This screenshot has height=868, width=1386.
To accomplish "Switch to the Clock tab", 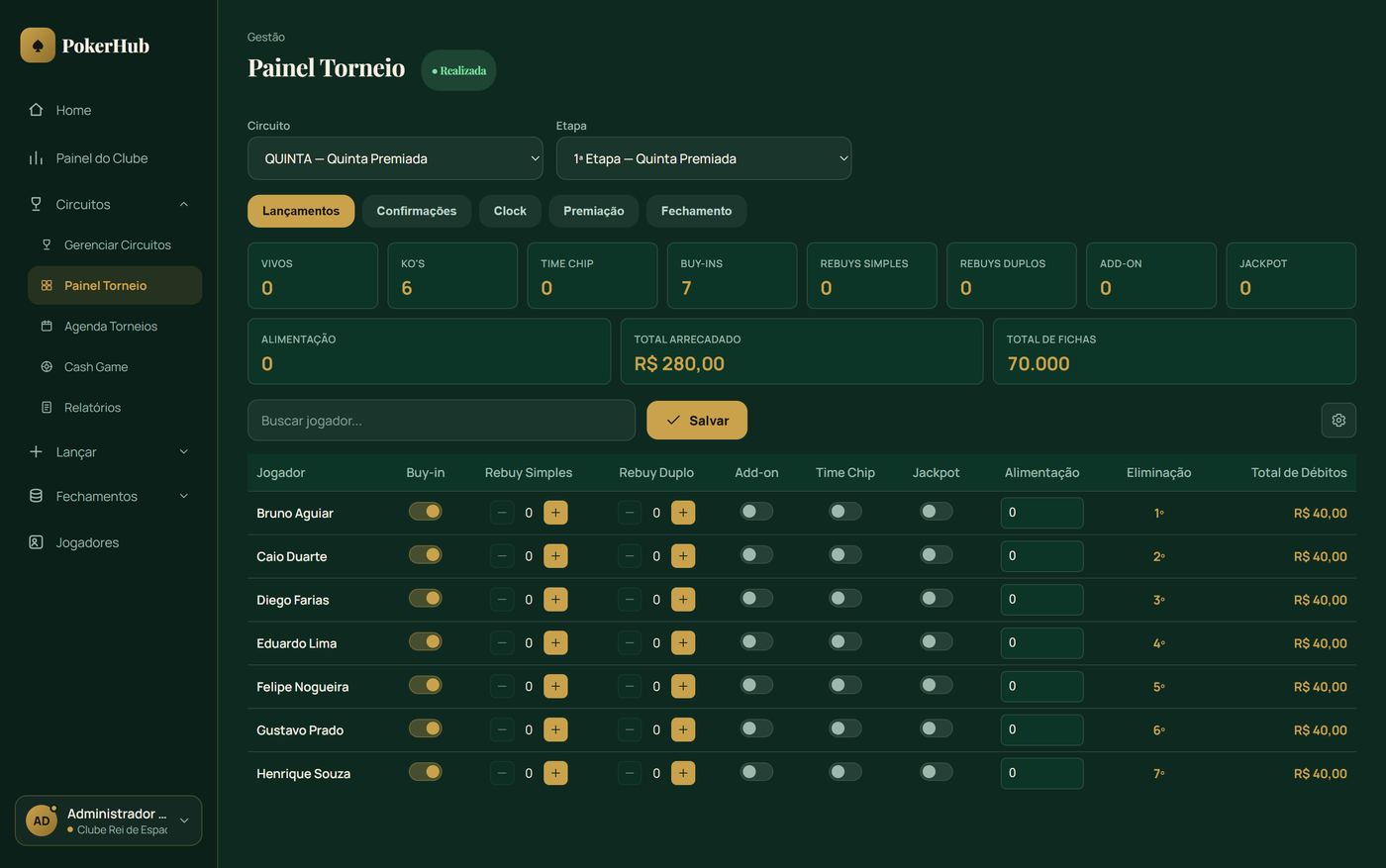I will 510,211.
